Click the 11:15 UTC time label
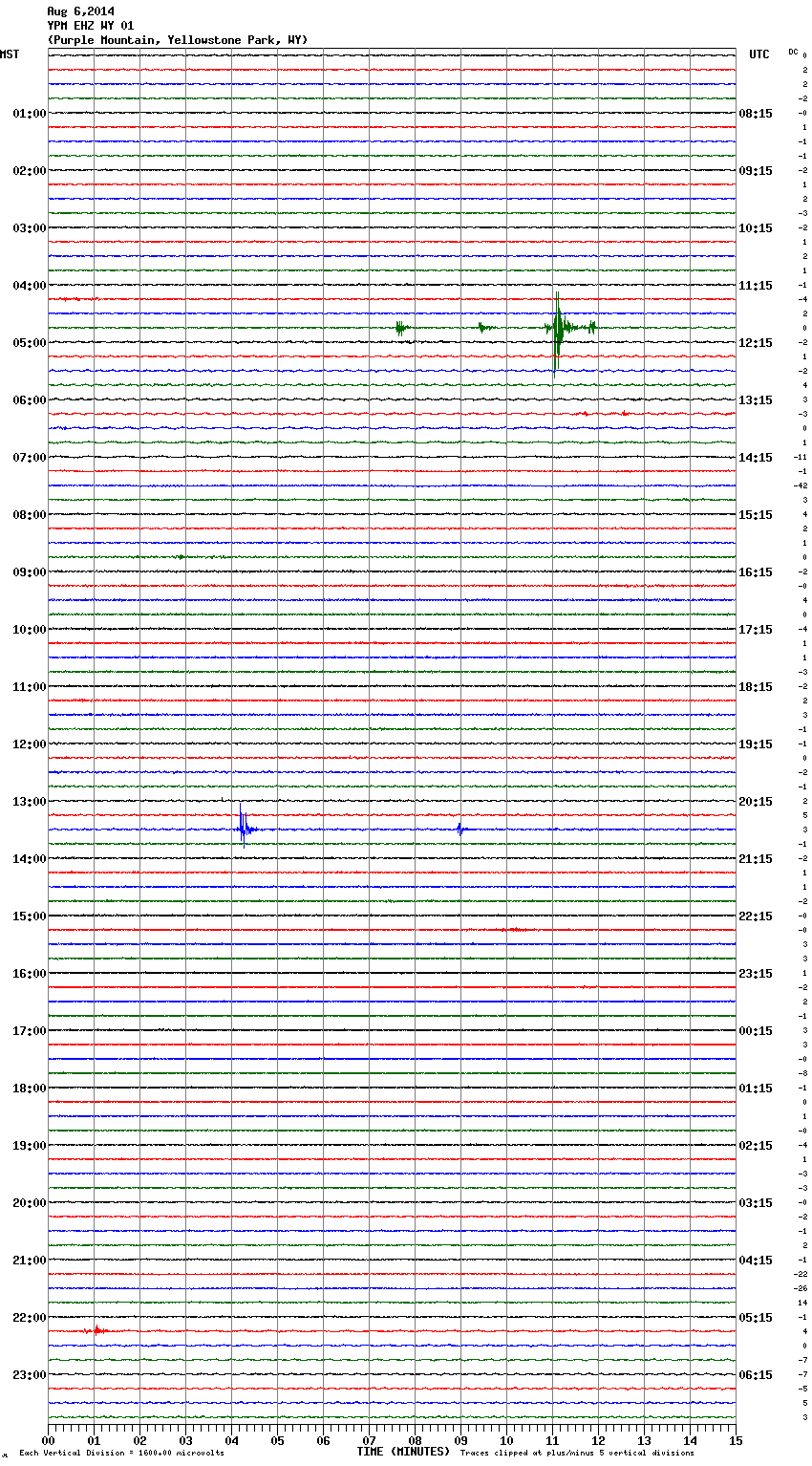 coord(756,286)
